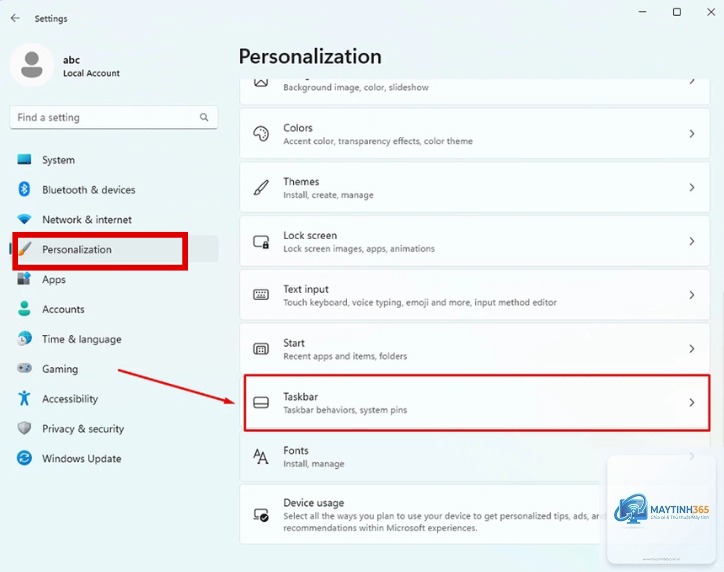Click the Background picture icon
Viewport: 724px width, 572px height.
(x=261, y=83)
